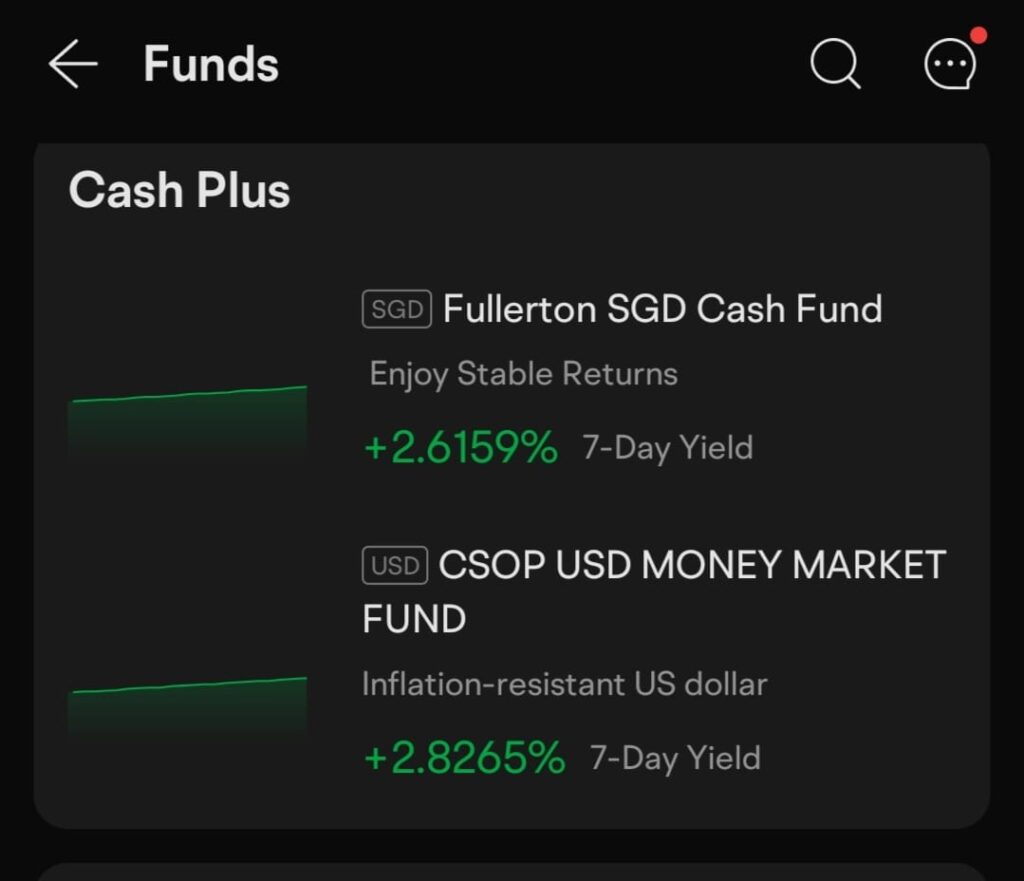
Task: Tap the second line FUND text
Action: coord(414,618)
